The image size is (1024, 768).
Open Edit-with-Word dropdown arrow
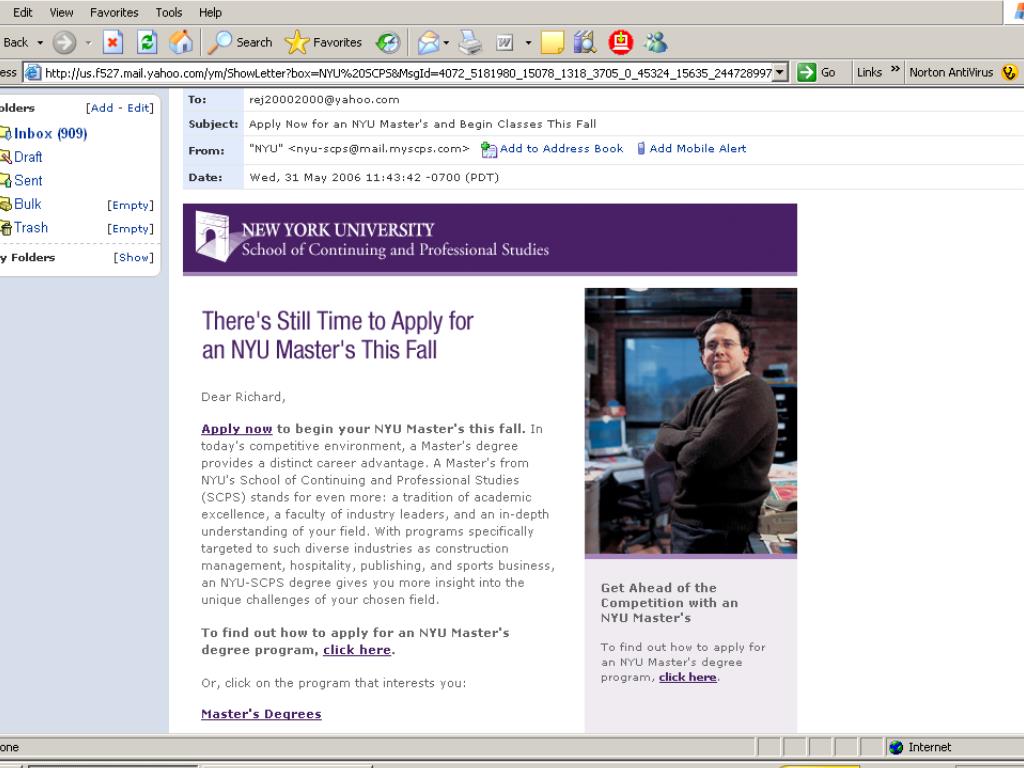pos(528,43)
